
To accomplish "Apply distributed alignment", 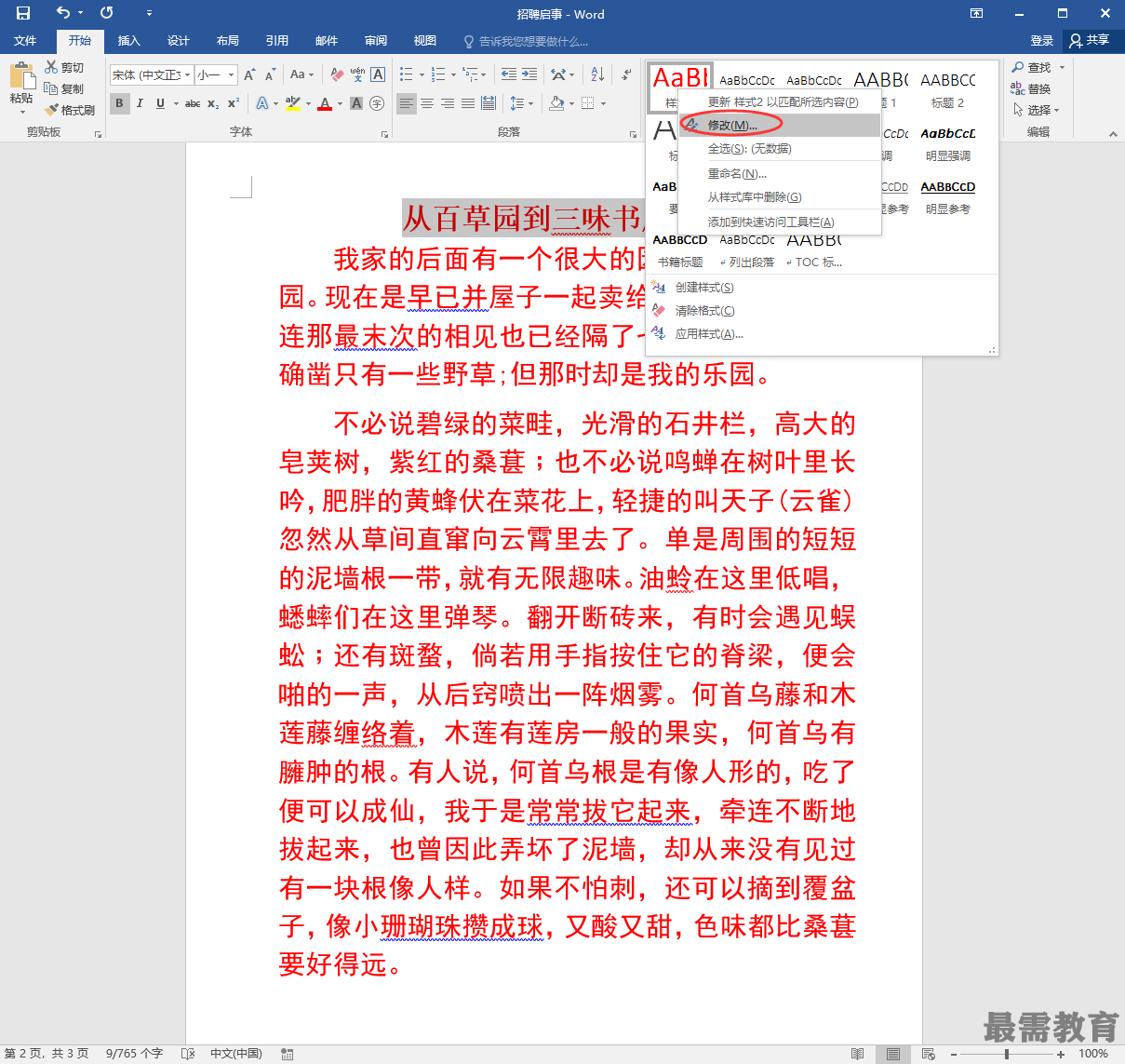I will pos(489,103).
